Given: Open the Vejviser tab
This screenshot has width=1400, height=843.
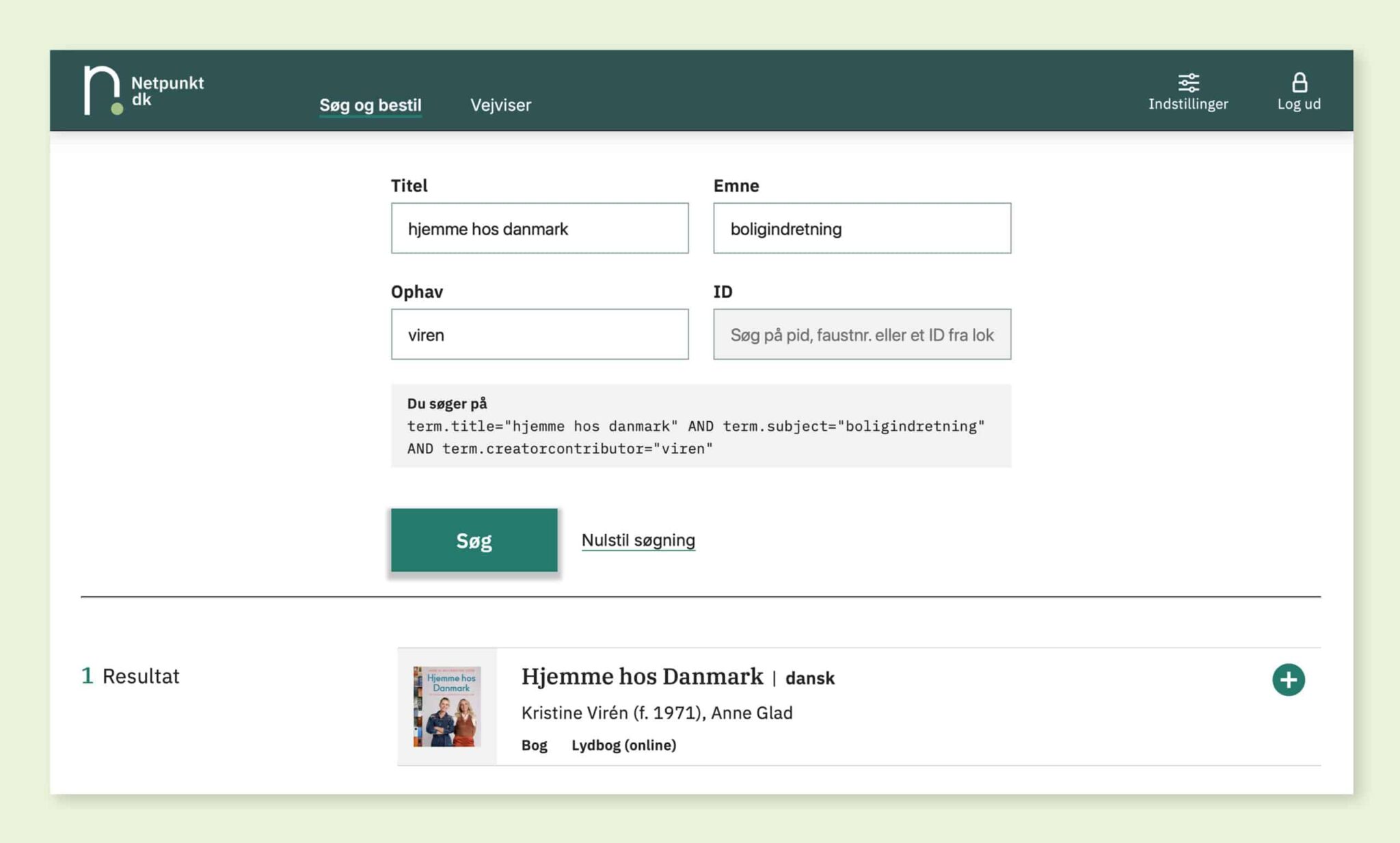Looking at the screenshot, I should [500, 105].
